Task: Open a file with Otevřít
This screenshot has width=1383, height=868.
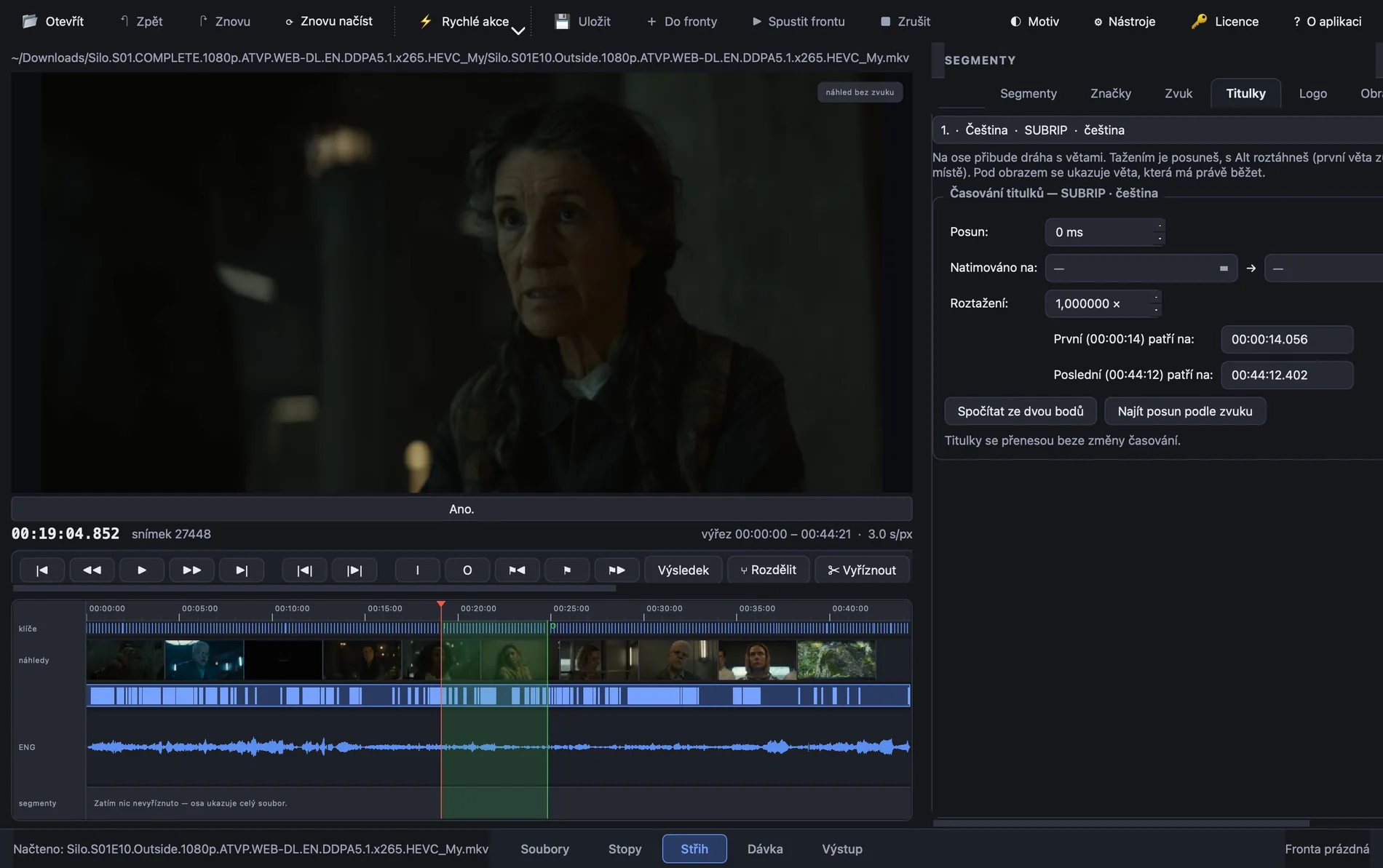Action: tap(53, 21)
